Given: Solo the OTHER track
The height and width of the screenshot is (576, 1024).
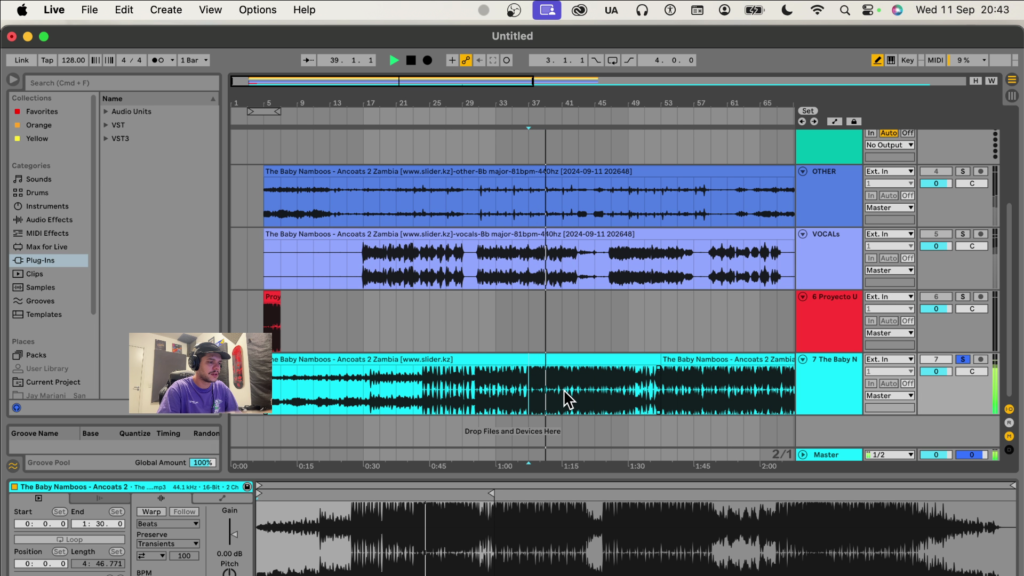Looking at the screenshot, I should 963,171.
